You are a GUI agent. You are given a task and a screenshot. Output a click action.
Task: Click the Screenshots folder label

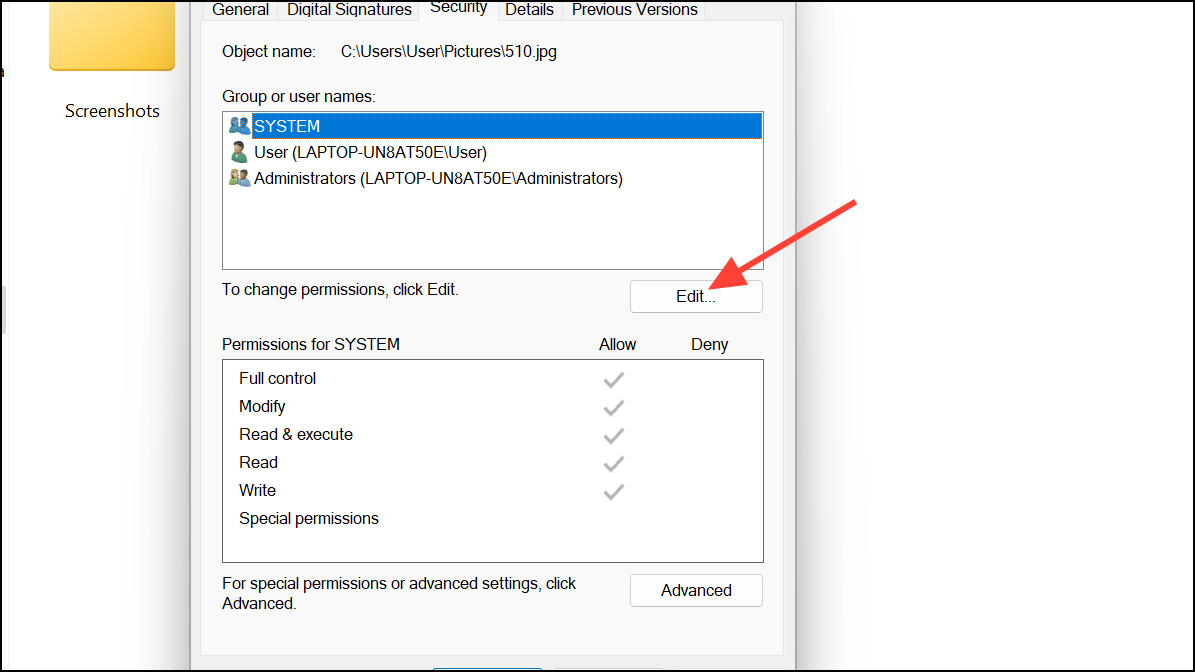(112, 111)
